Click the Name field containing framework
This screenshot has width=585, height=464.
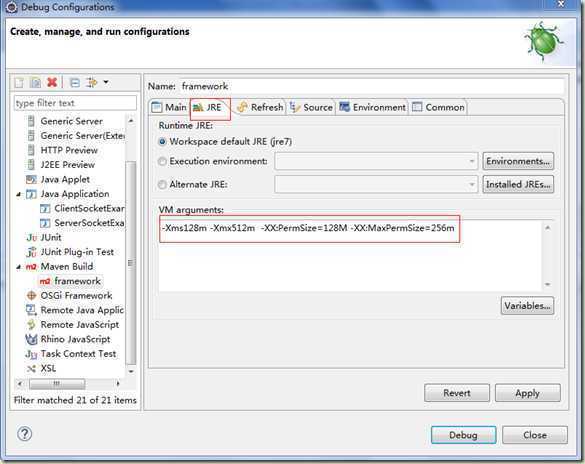[372, 87]
